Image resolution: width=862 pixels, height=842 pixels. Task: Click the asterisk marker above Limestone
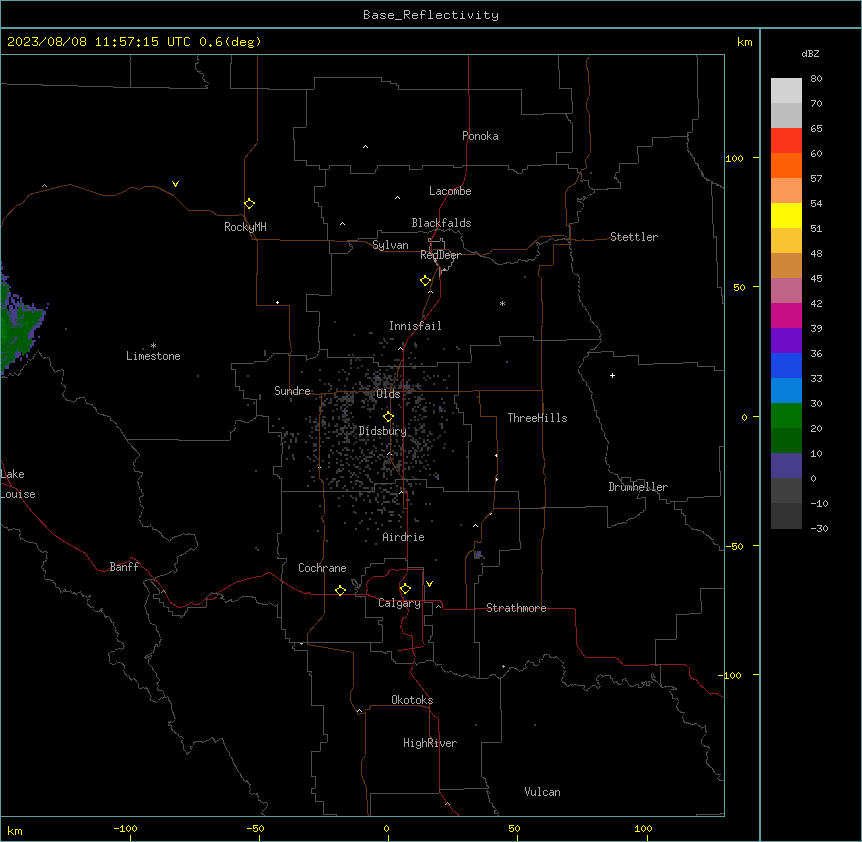pos(153,346)
